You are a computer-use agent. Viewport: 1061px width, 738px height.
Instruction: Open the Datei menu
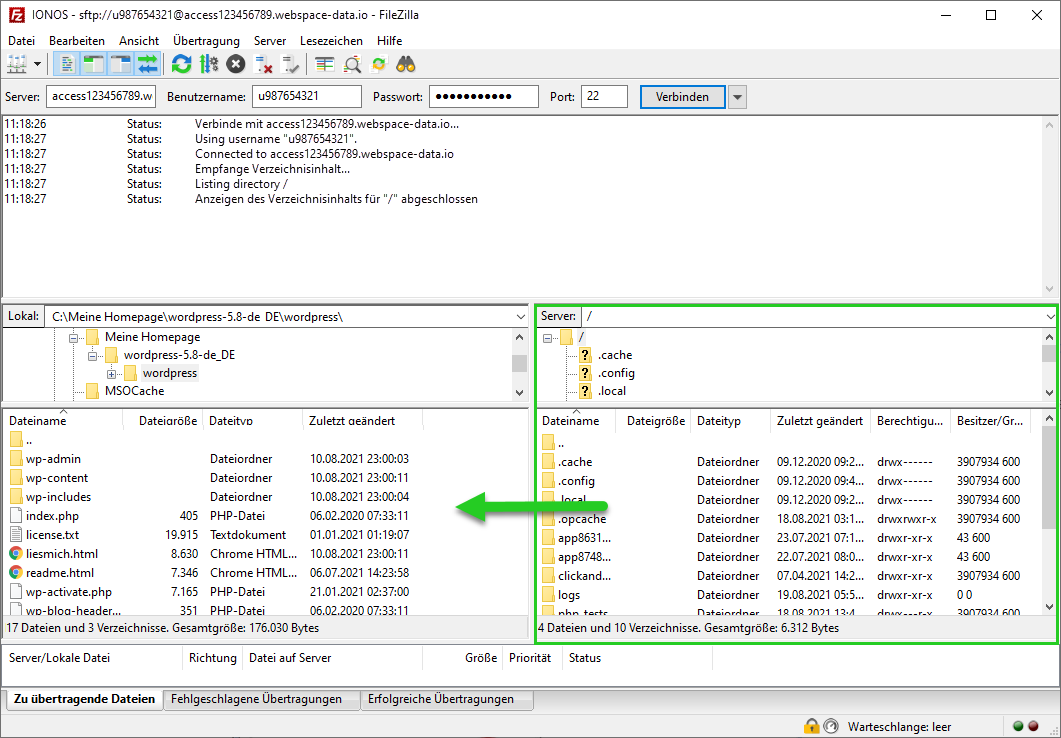tap(22, 41)
